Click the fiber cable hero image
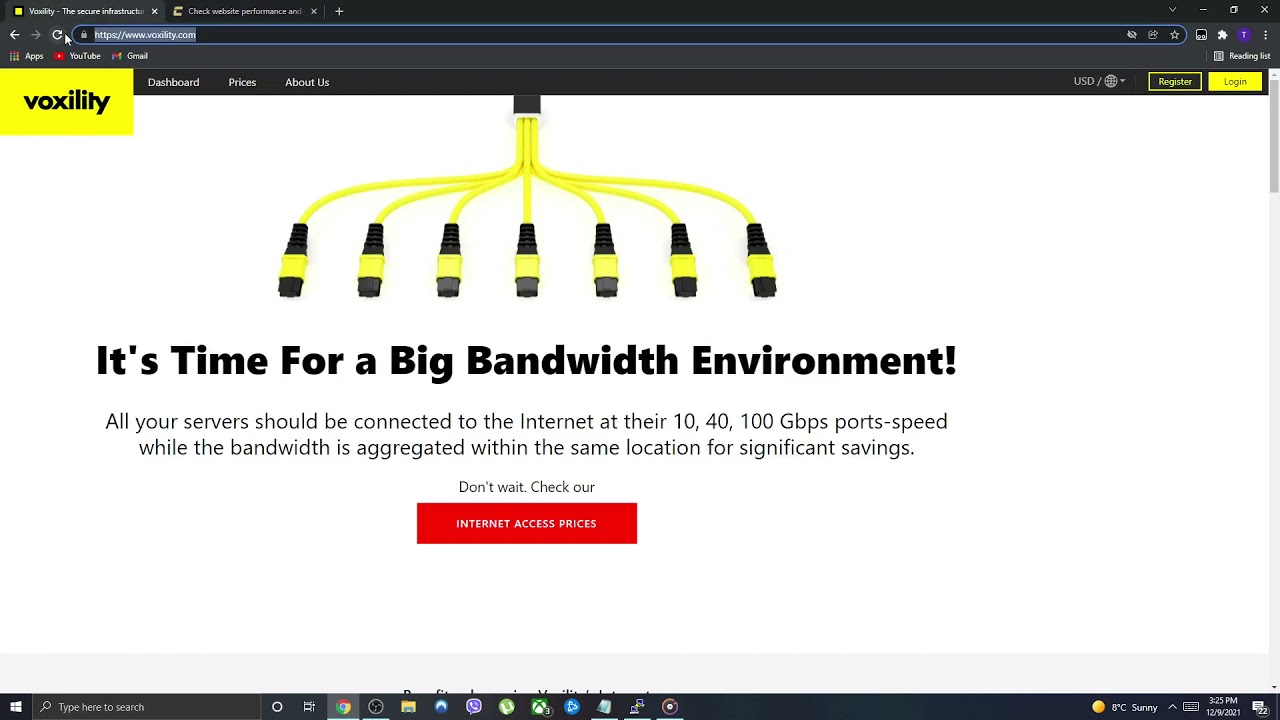Screen dimensions: 1280x720 (527, 198)
